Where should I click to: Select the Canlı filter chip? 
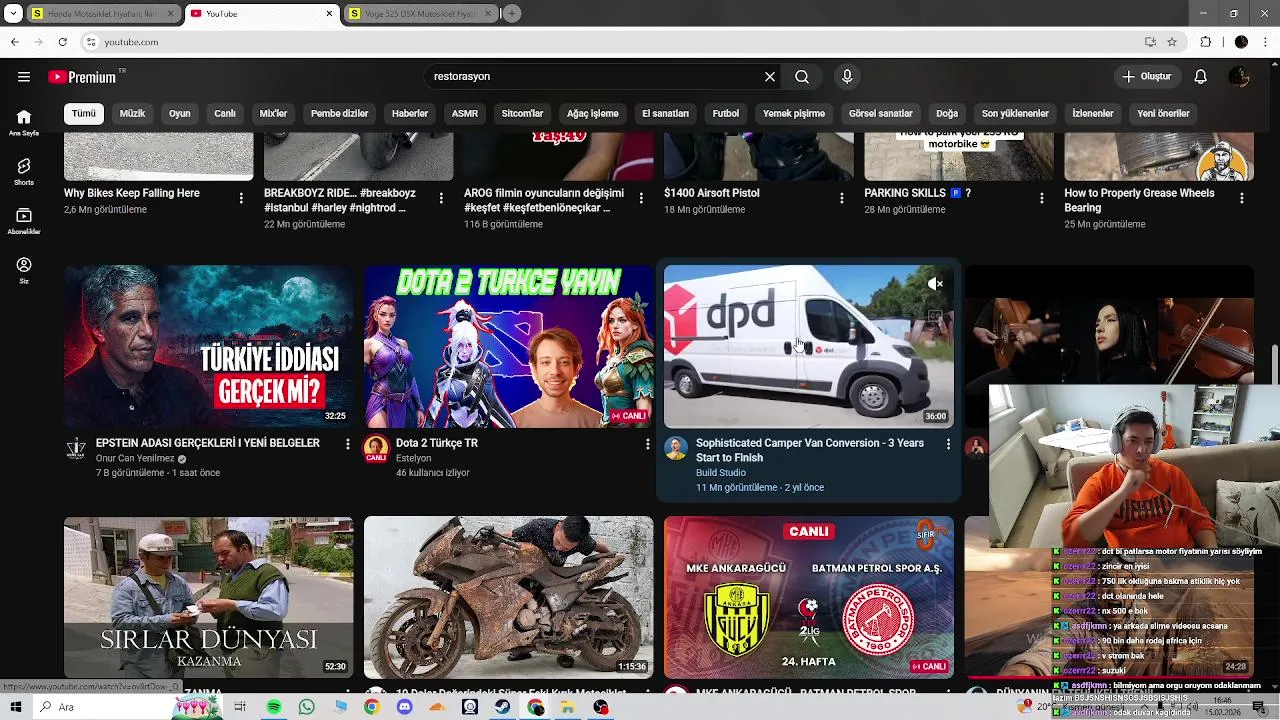click(x=225, y=114)
